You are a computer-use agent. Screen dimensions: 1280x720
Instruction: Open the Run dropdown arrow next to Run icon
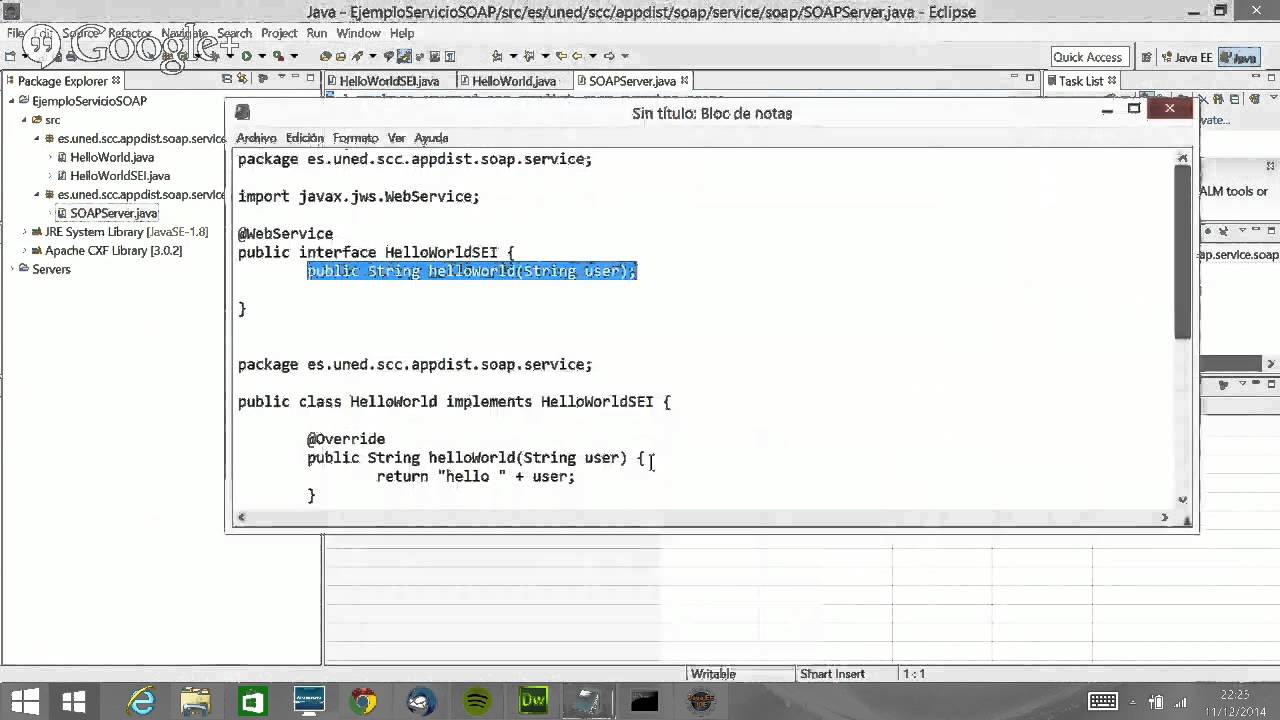[x=261, y=56]
